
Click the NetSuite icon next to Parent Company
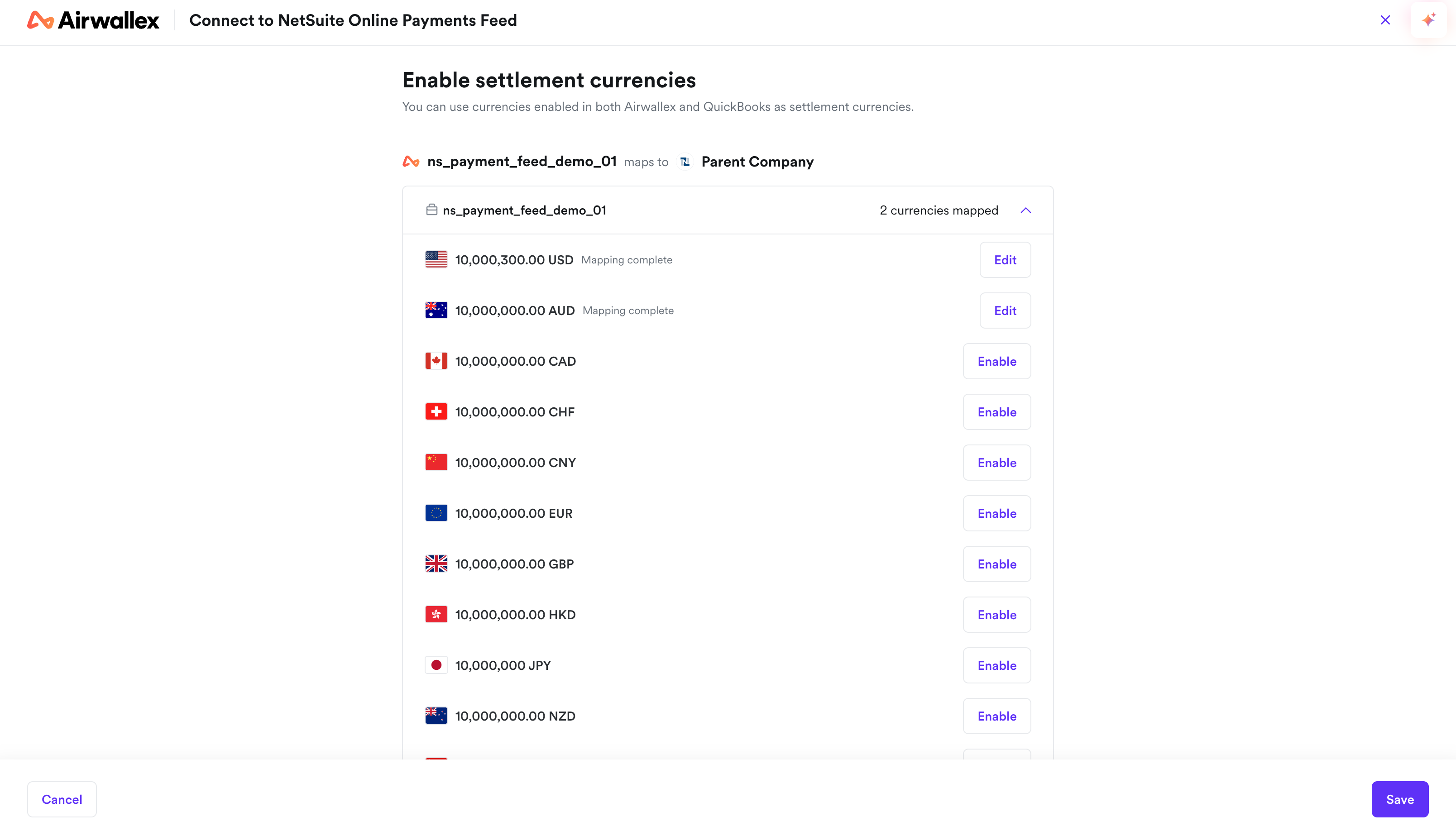pos(685,162)
